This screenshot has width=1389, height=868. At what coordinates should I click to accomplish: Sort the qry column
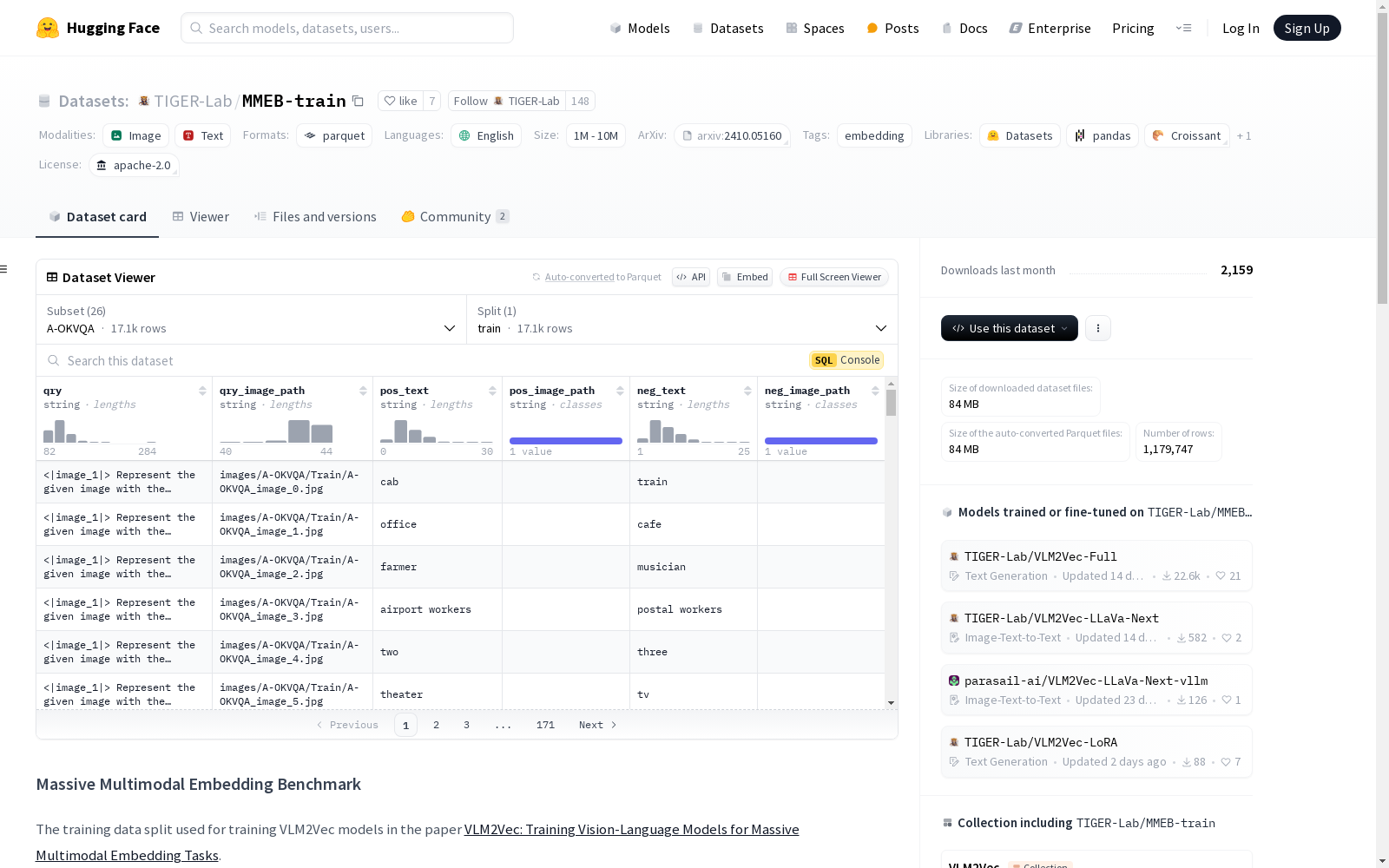point(202,391)
